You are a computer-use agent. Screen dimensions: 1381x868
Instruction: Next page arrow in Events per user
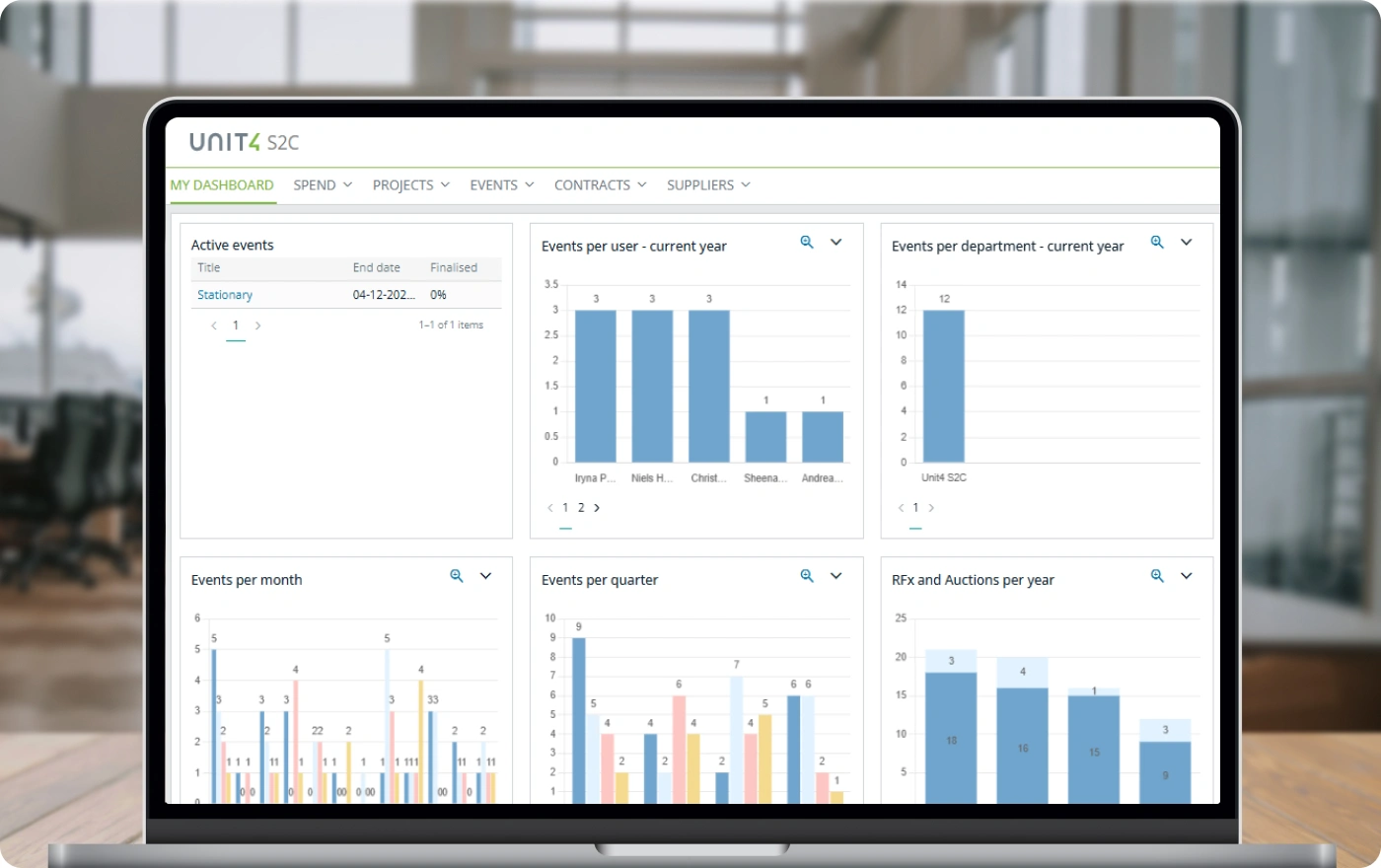(x=597, y=508)
